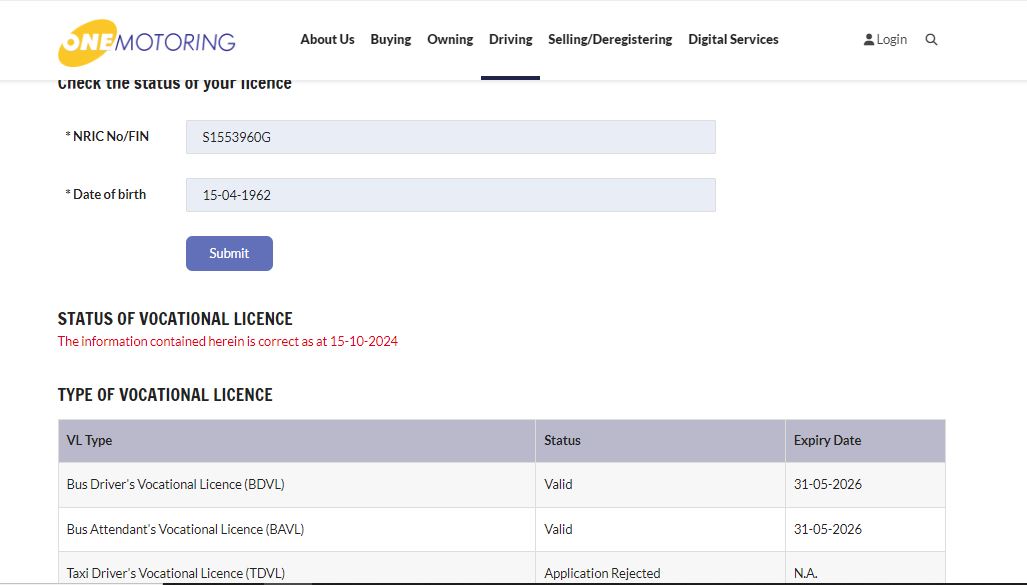Click the red information-correct-as-at date notice
Image resolution: width=1027 pixels, height=585 pixels.
pos(228,342)
